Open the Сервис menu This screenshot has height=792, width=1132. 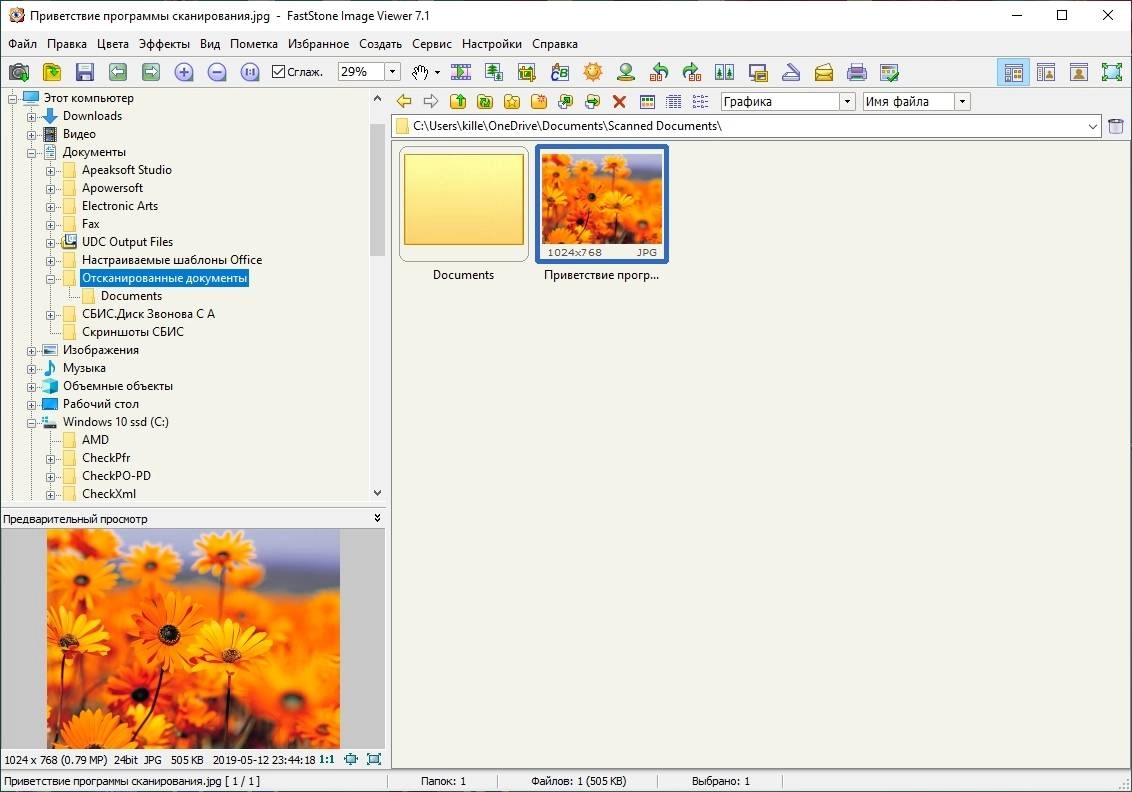pyautogui.click(x=432, y=44)
